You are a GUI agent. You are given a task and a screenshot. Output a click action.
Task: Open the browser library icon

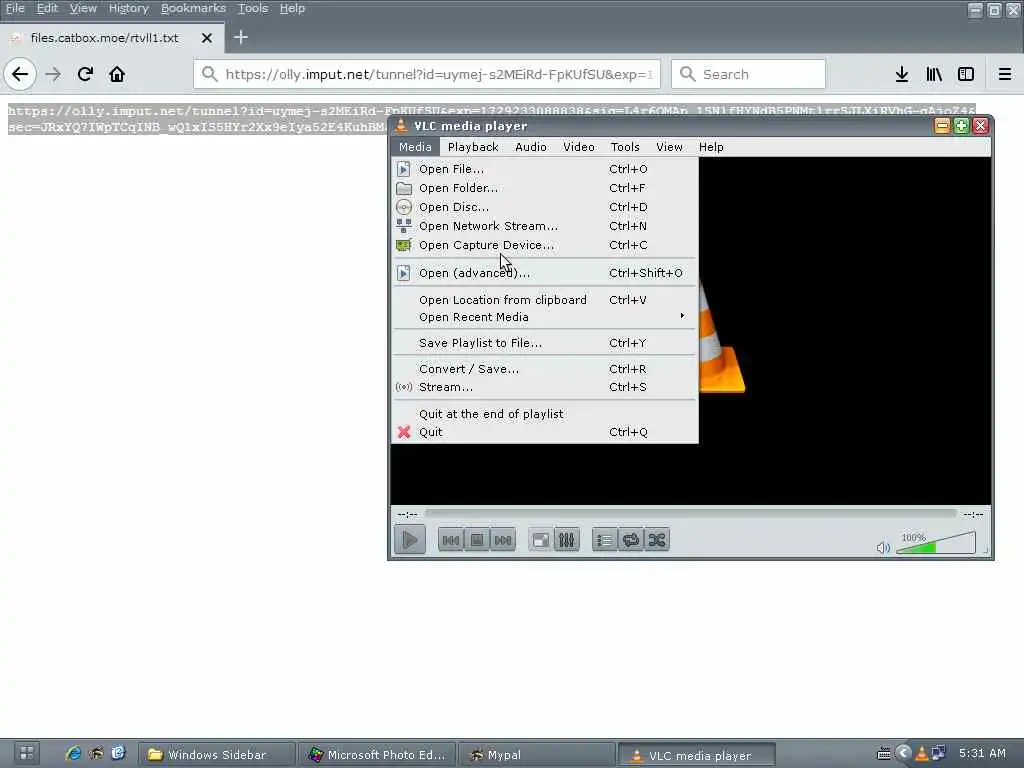(x=934, y=74)
